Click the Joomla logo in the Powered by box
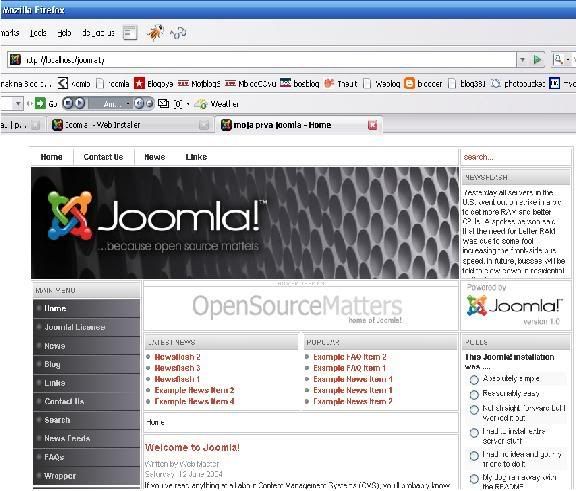576x491 pixels. (515, 306)
